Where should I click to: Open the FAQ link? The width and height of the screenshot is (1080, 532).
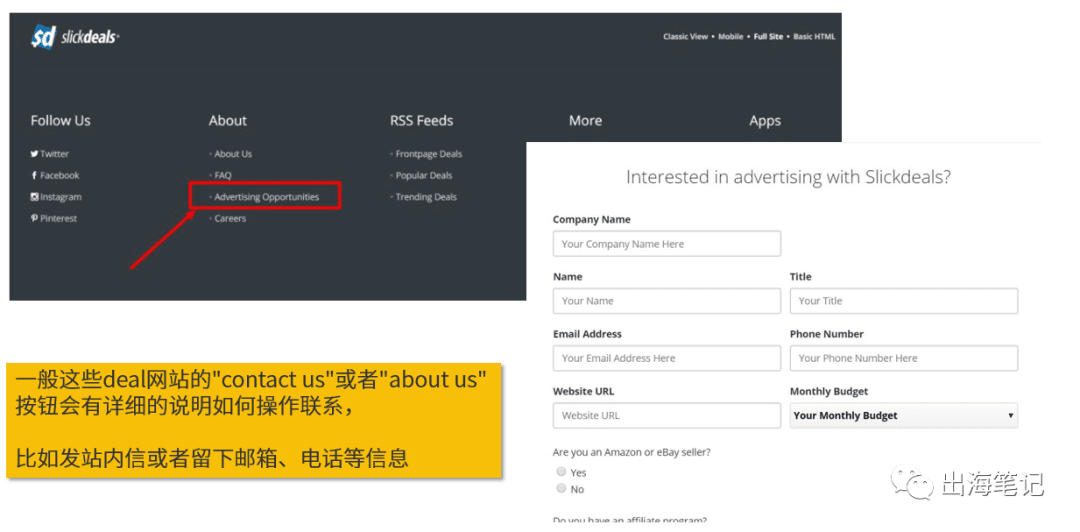tap(222, 175)
